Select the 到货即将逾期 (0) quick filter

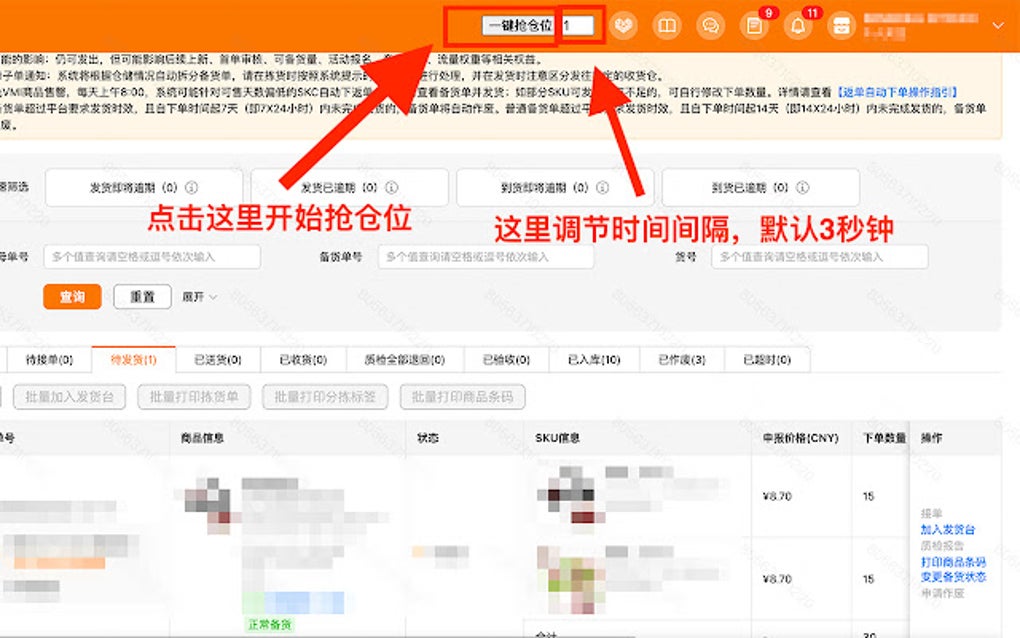[x=555, y=187]
